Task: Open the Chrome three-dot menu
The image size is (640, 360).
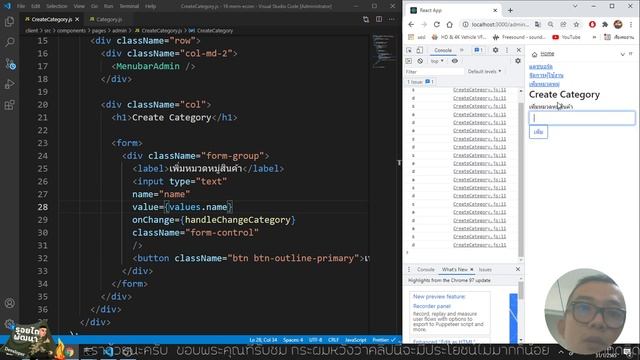Action: tap(631, 24)
